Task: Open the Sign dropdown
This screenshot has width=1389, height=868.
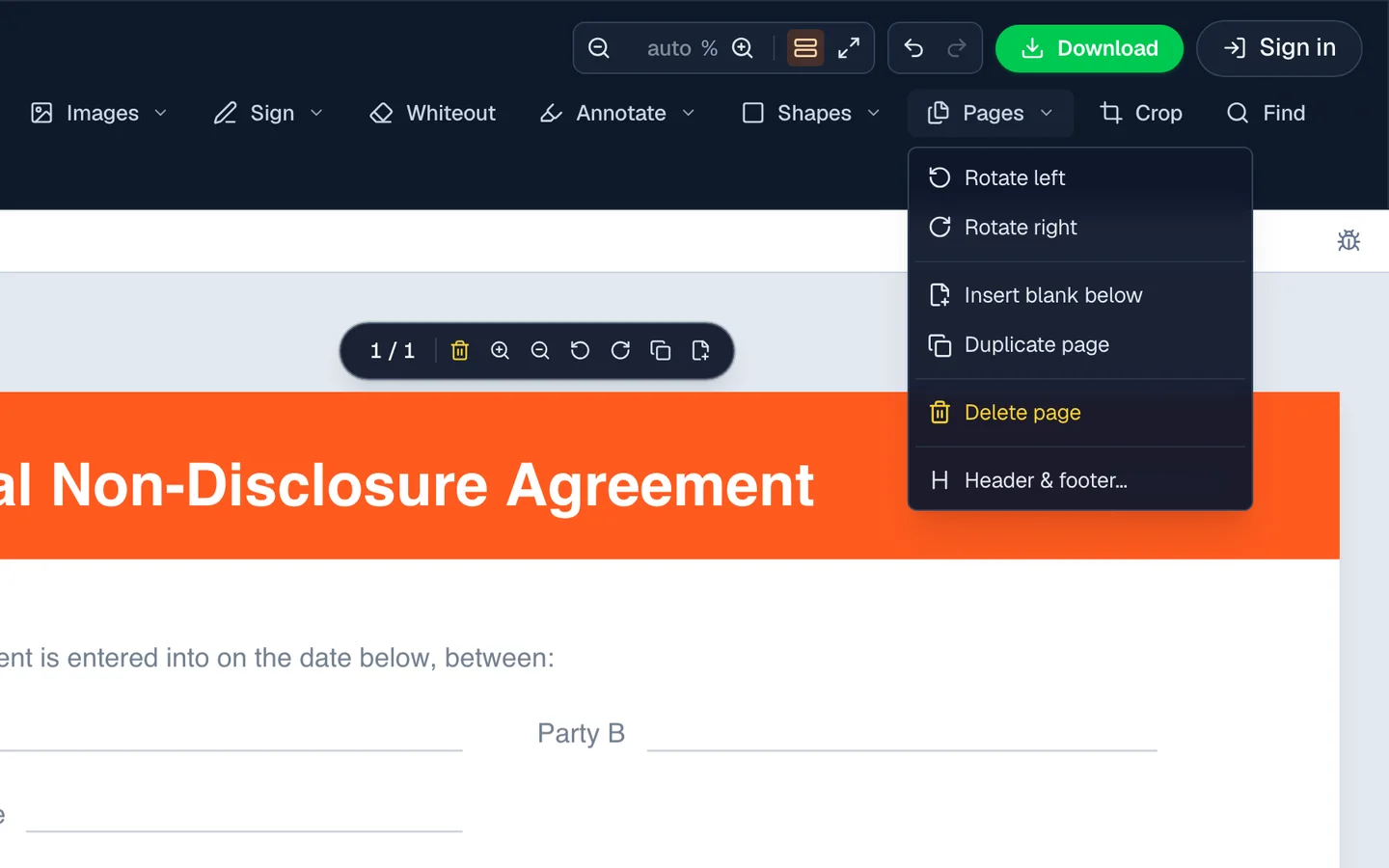Action: click(x=268, y=113)
